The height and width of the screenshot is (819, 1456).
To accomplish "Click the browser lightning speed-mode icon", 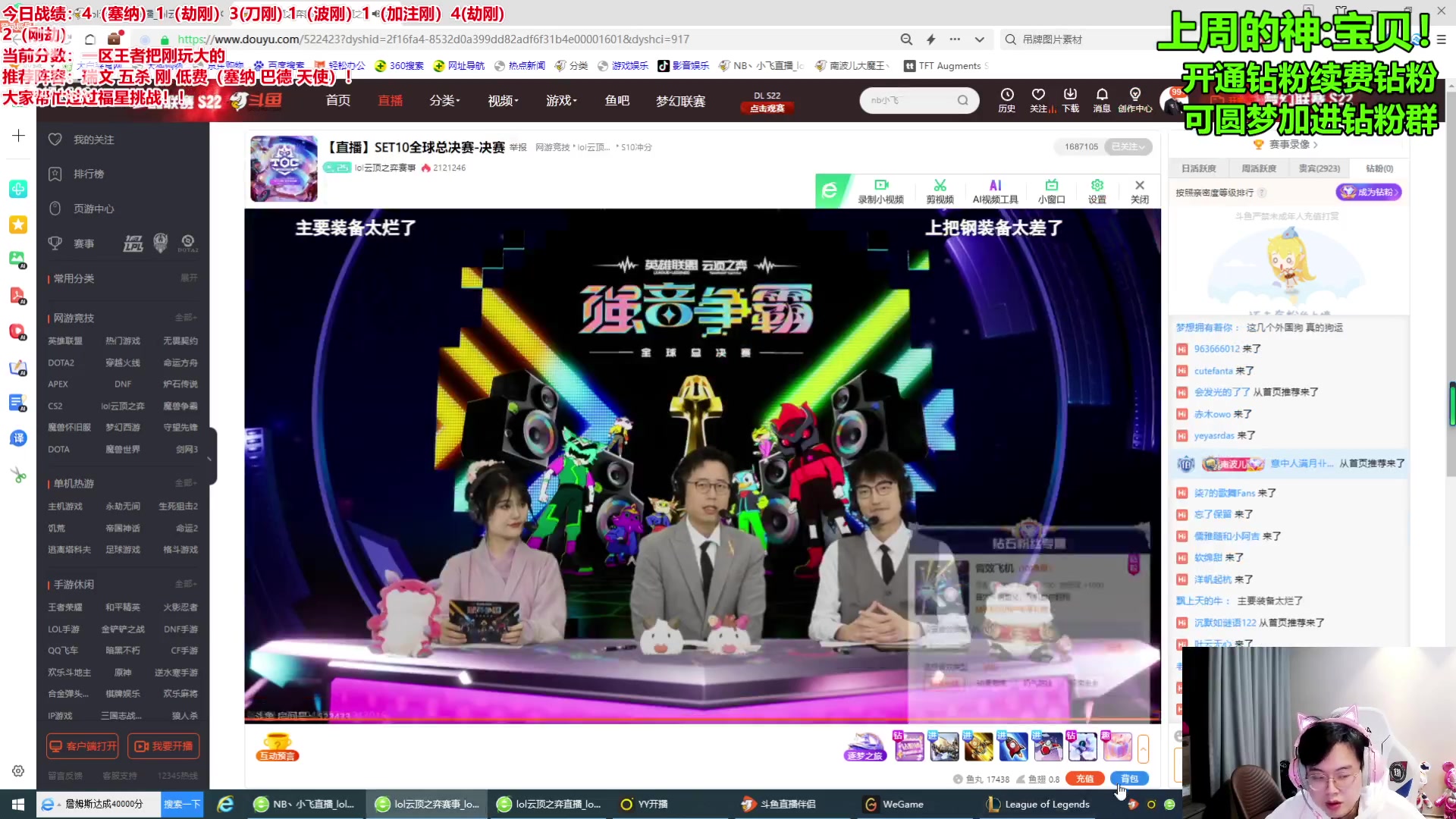I will tap(931, 39).
